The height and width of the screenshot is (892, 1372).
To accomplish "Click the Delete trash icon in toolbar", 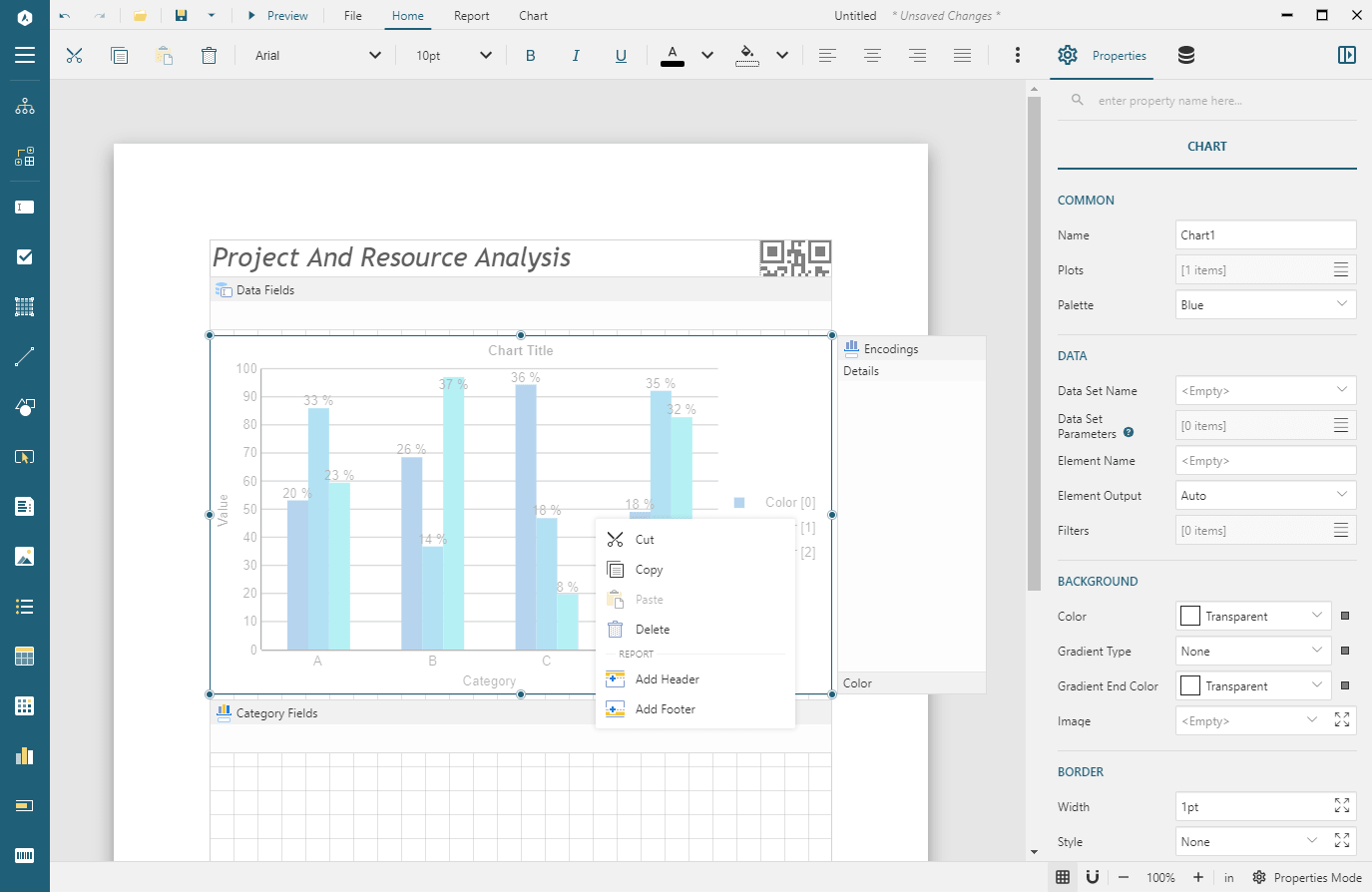I will tap(209, 56).
